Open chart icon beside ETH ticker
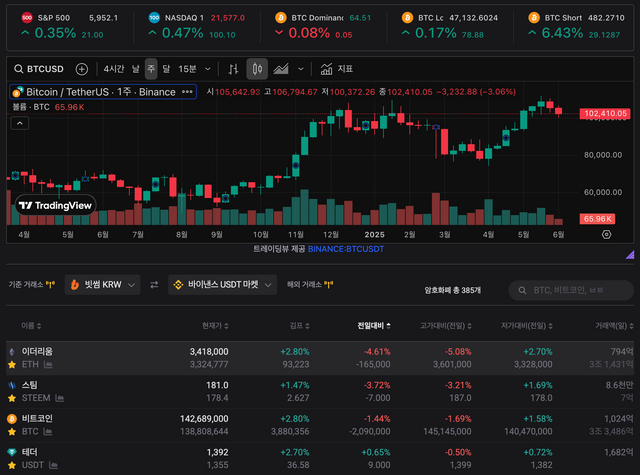This screenshot has width=640, height=475. pyautogui.click(x=48, y=364)
